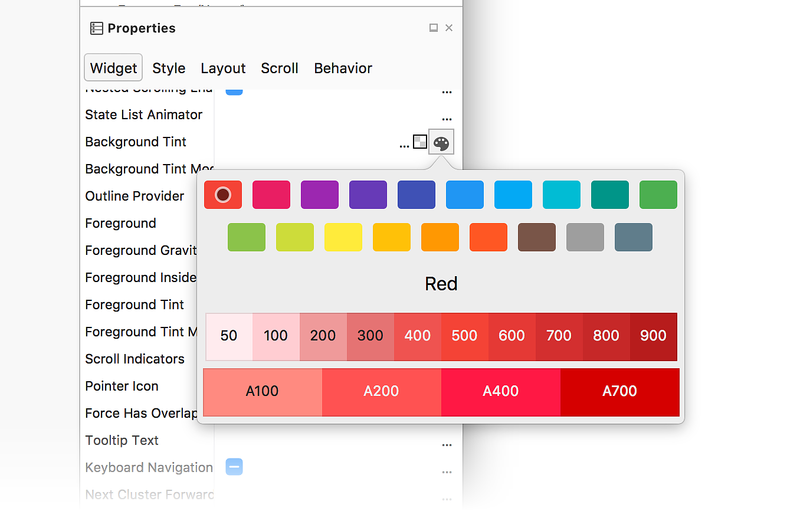Select the purple color swatch
The height and width of the screenshot is (511, 800).
point(320,195)
